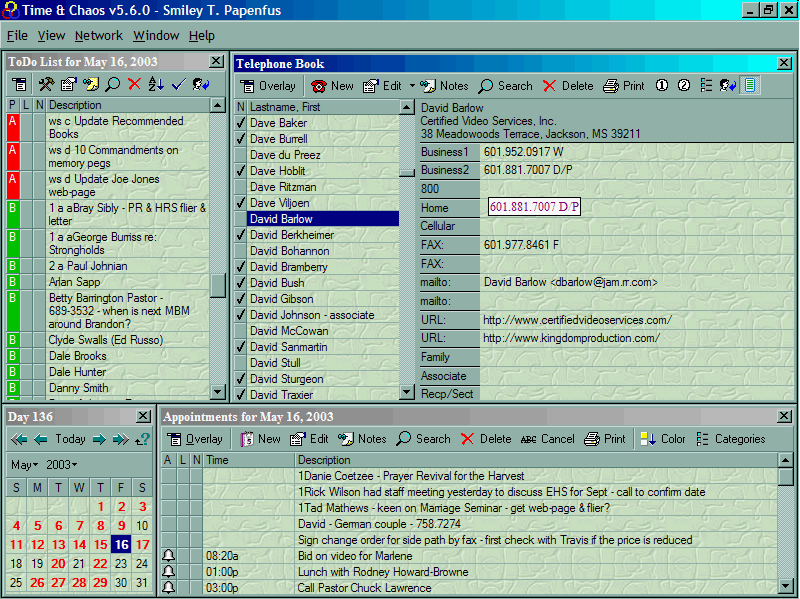Click green priority B cell for Dale Brooks
This screenshot has width=800, height=599.
click(x=13, y=356)
